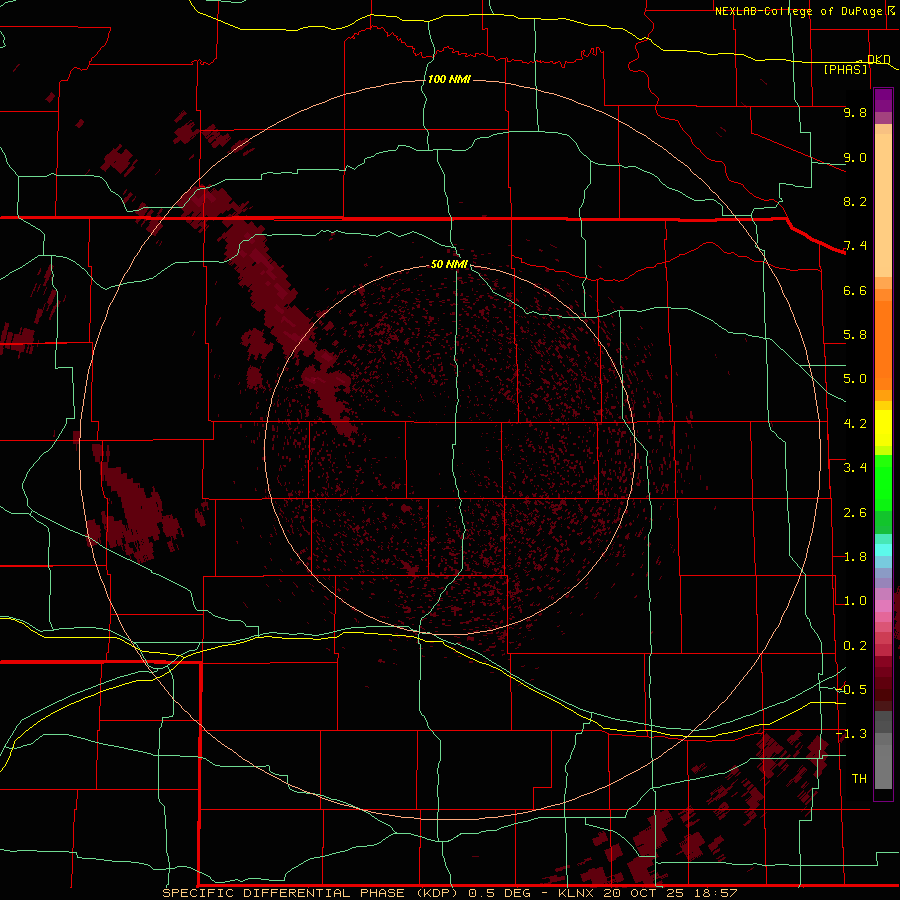
Task: Click the 5.0 scale value
Action: tap(855, 379)
